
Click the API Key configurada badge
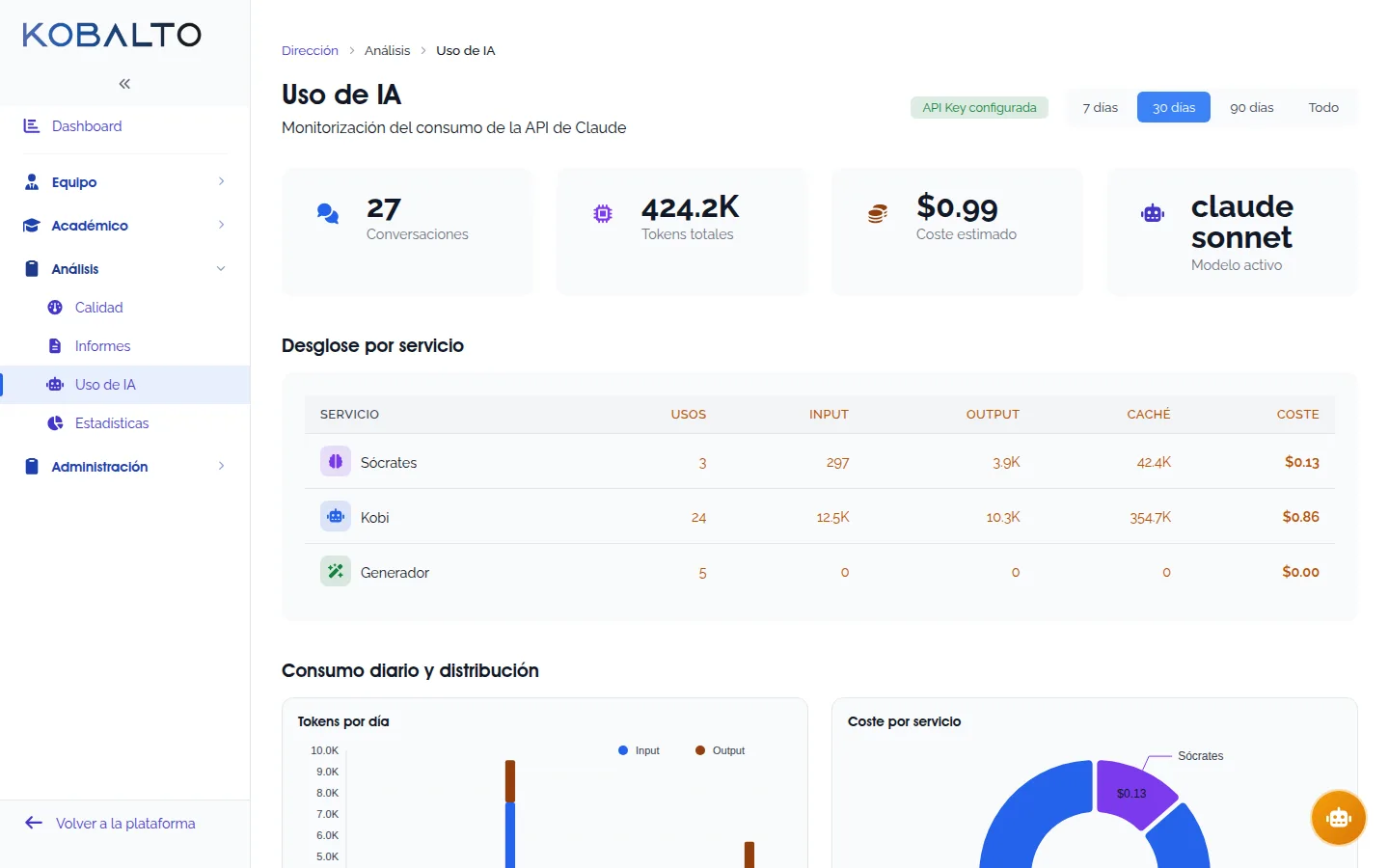[x=979, y=107]
